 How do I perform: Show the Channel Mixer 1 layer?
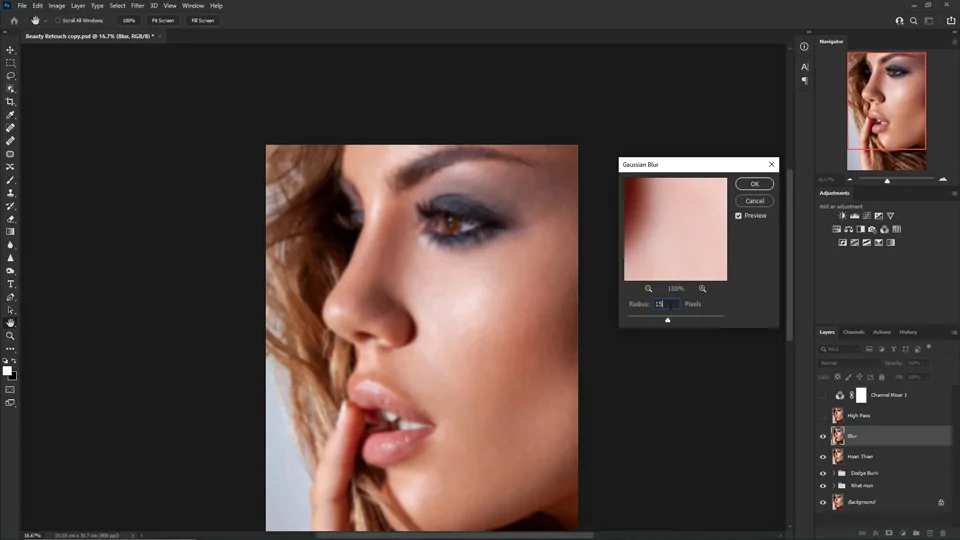tap(823, 396)
